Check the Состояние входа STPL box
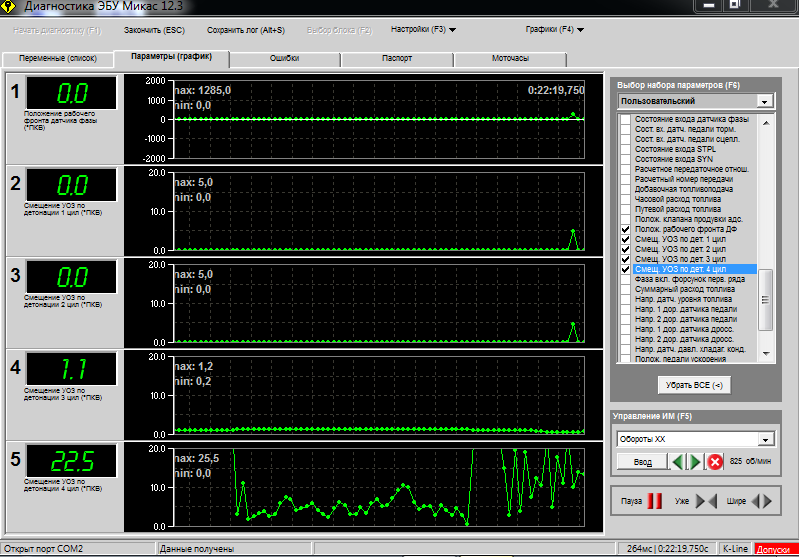 (x=625, y=149)
